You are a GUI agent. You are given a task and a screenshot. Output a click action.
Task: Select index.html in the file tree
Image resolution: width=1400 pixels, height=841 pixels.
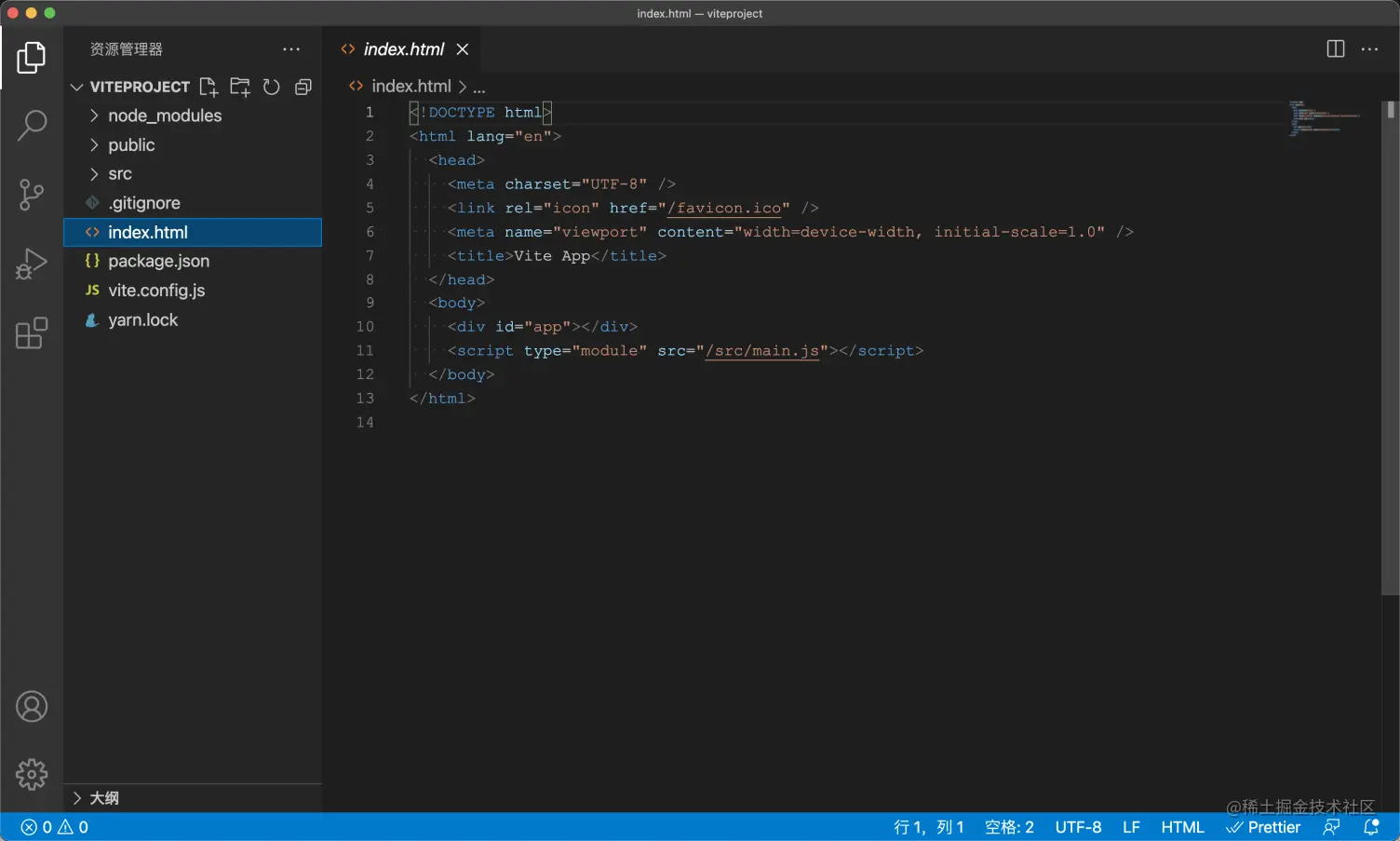[x=193, y=232]
